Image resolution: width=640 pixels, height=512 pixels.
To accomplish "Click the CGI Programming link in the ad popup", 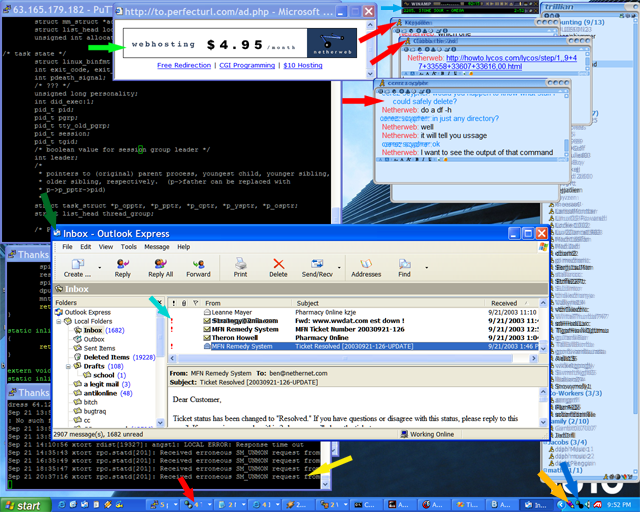I will 247,65.
